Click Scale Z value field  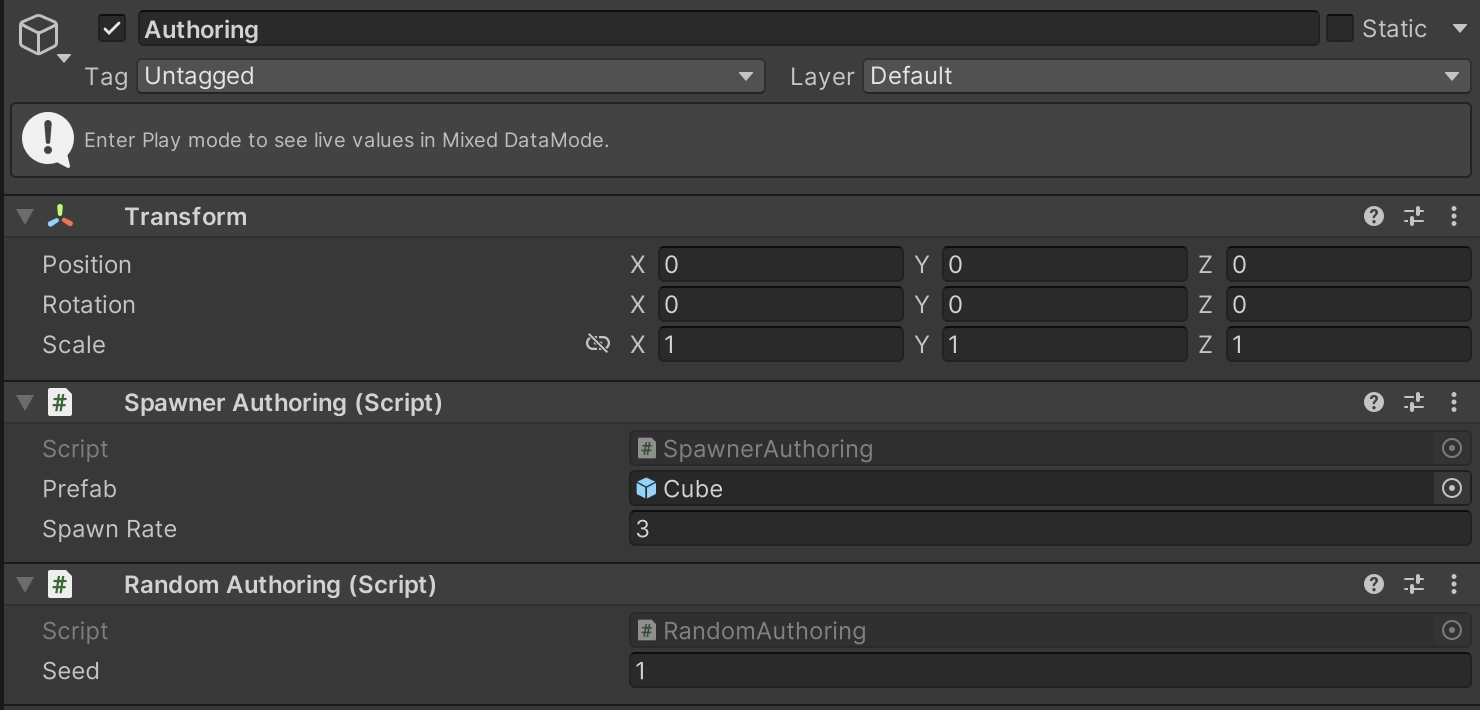1348,345
